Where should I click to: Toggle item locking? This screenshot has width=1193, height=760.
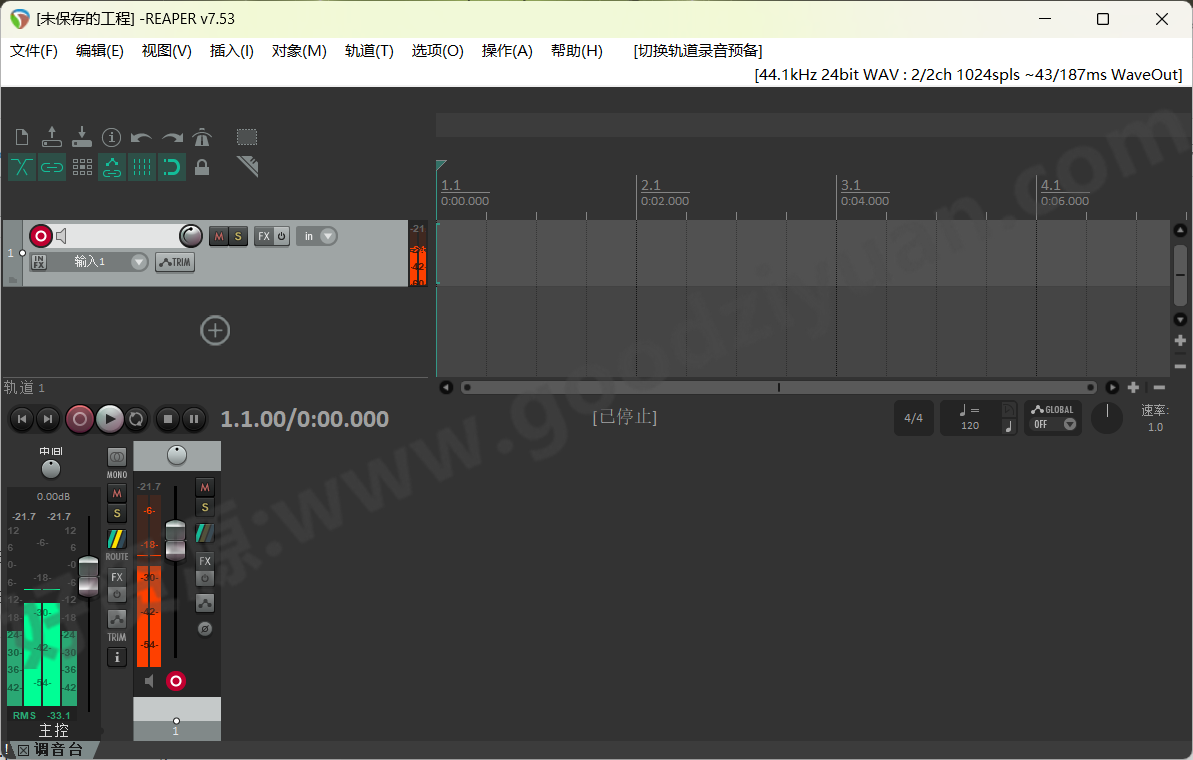pos(202,167)
